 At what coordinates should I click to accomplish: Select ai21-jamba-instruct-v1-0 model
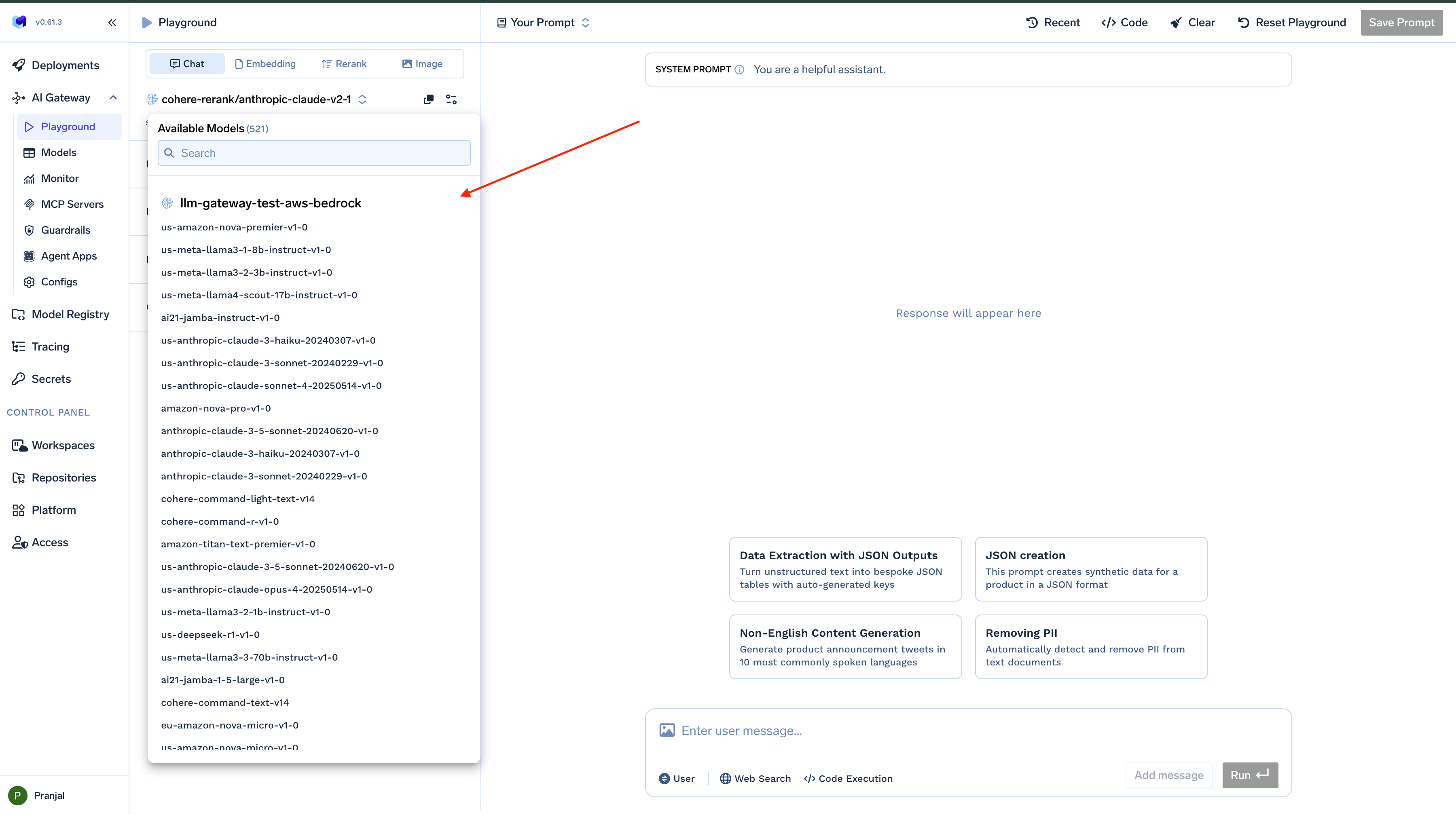pos(220,317)
